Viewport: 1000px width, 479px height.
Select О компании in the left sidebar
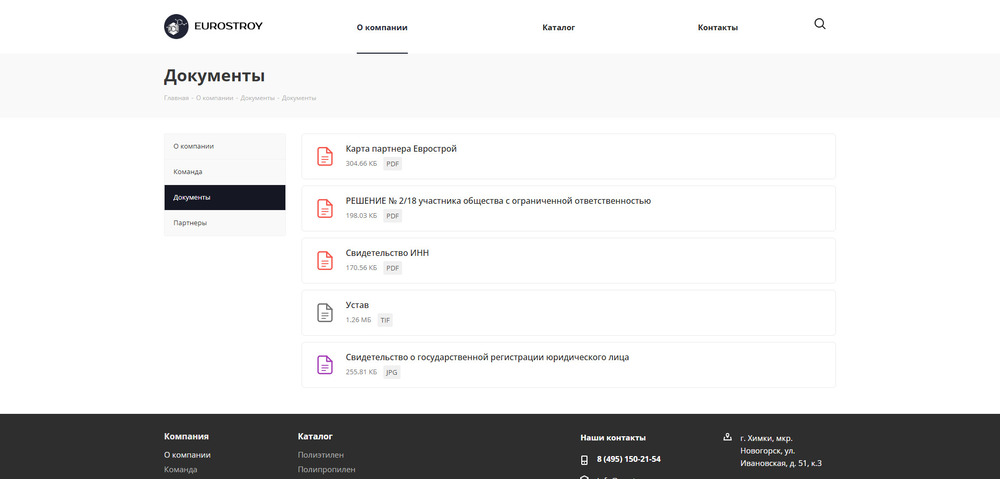point(193,146)
